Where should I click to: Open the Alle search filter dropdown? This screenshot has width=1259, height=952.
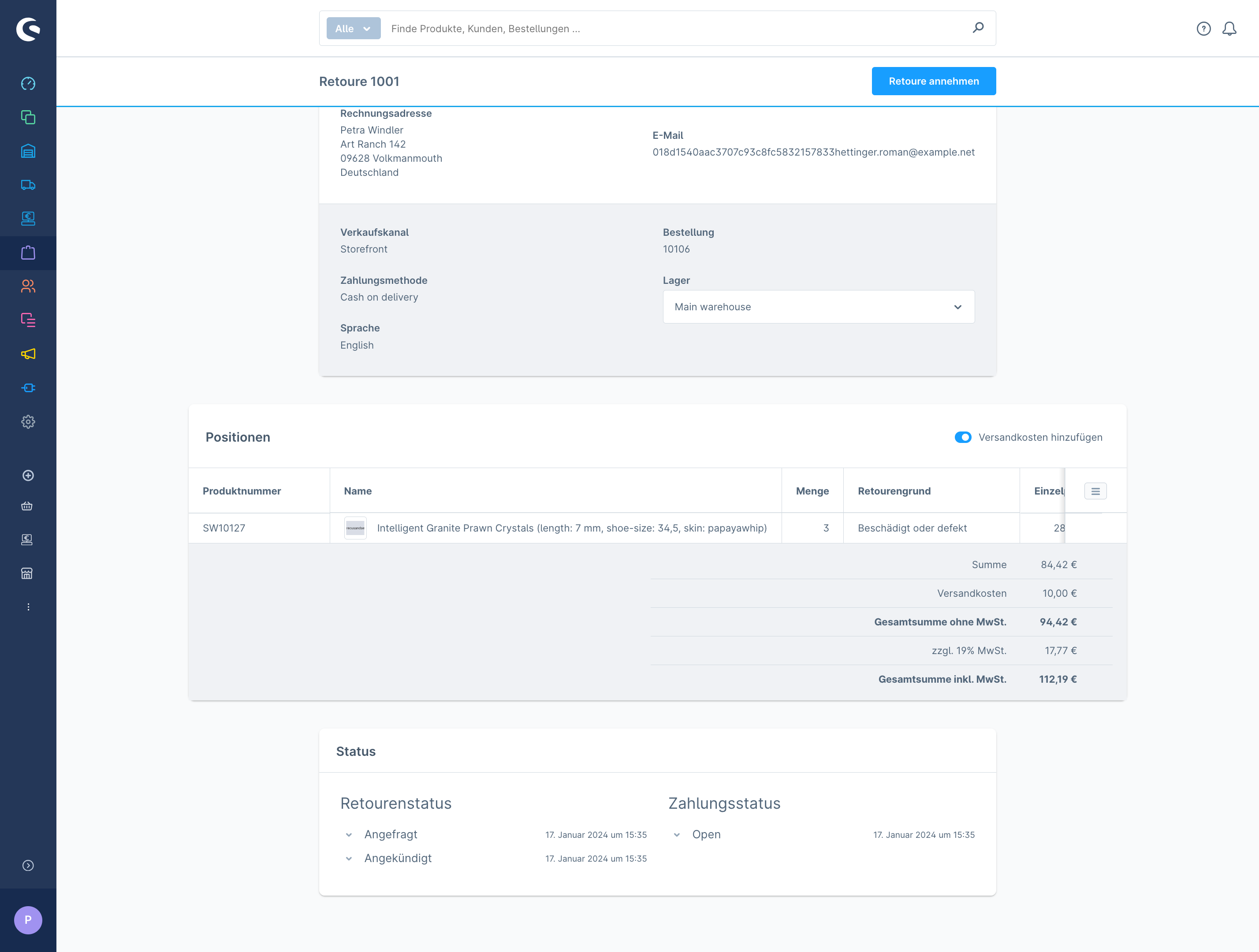353,29
